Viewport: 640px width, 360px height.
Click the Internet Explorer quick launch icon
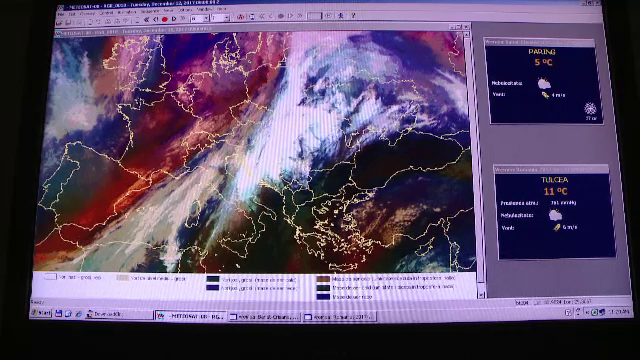(79, 314)
